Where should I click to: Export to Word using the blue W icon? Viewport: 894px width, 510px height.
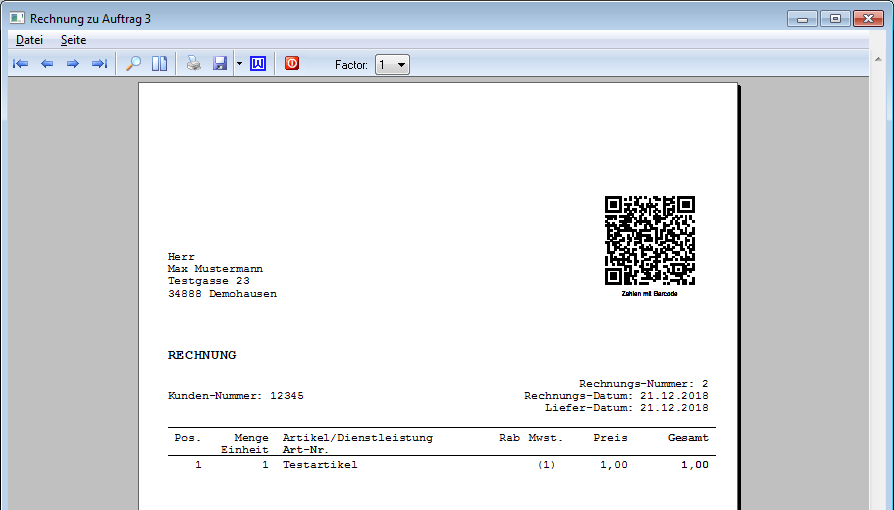click(x=258, y=64)
